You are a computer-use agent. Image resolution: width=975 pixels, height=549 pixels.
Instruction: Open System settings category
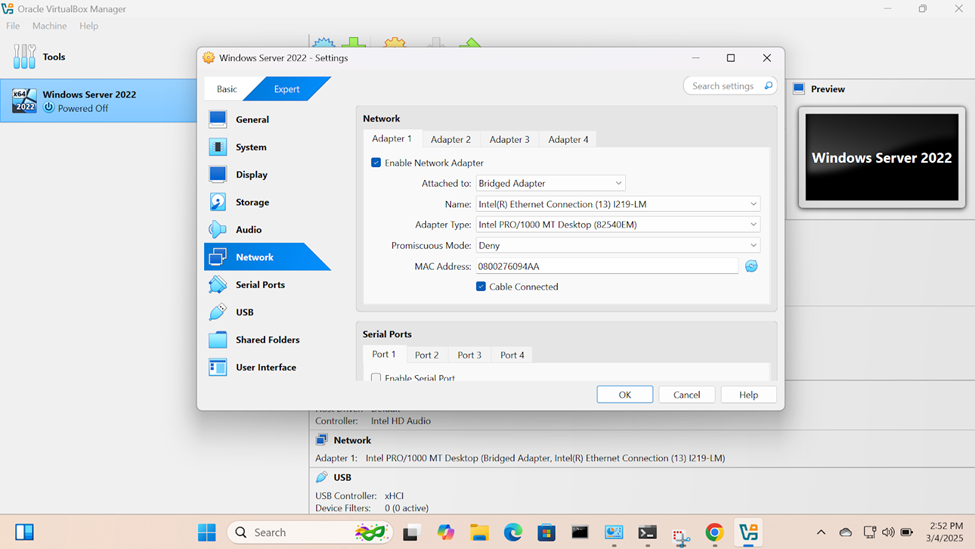267,147
